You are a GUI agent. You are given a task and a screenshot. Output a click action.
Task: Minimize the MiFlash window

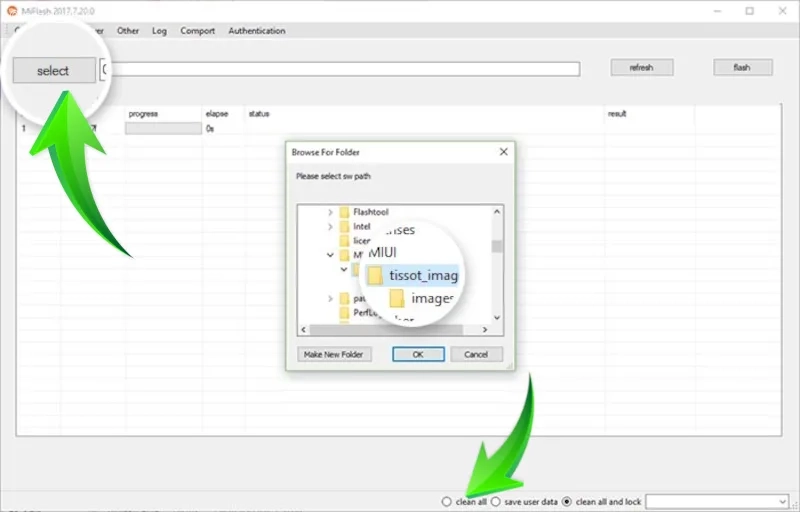717,11
